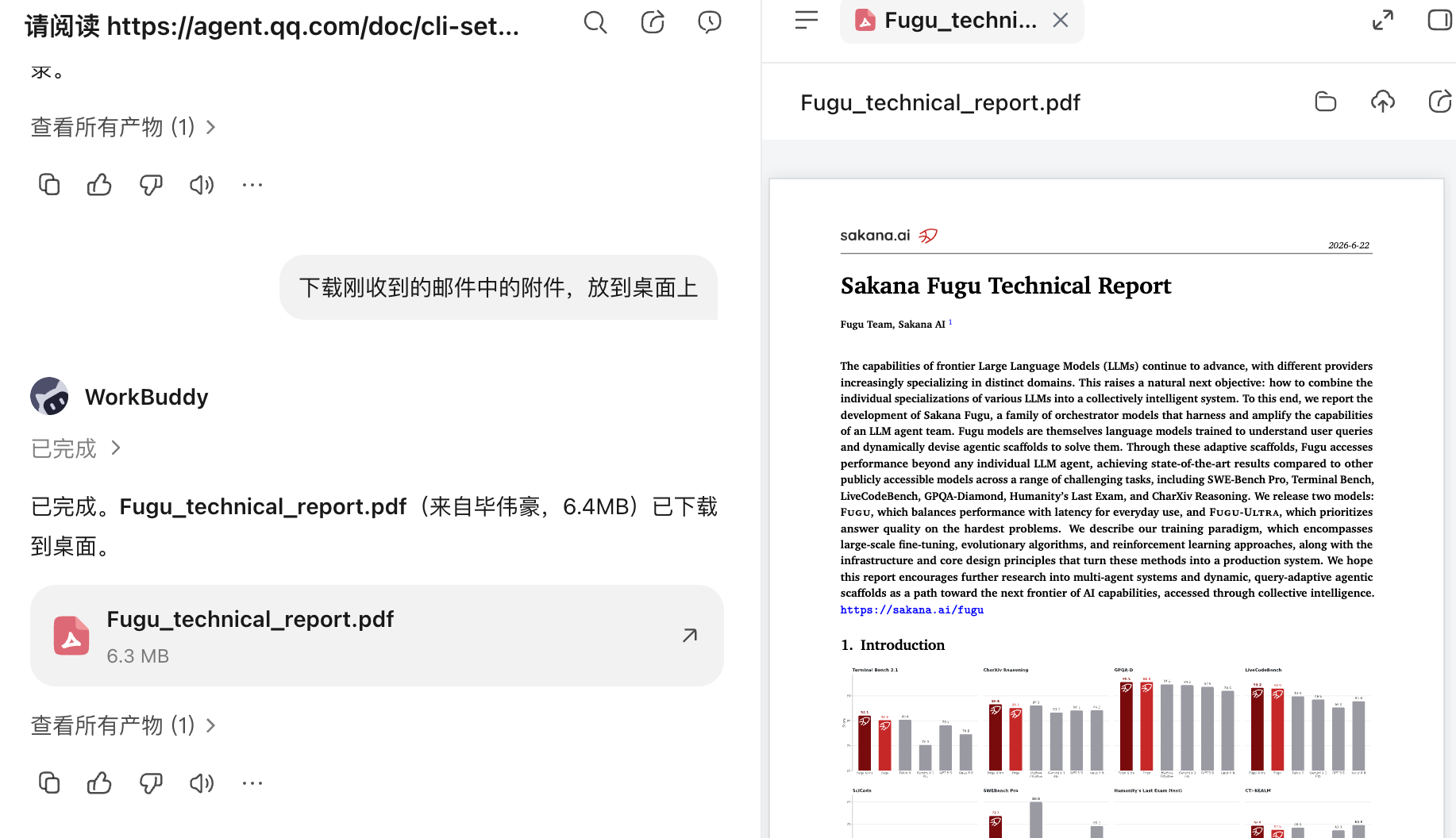Click the Fugu_technical_report.pdf filename in preview header
This screenshot has height=838, width=1456.
tap(940, 102)
